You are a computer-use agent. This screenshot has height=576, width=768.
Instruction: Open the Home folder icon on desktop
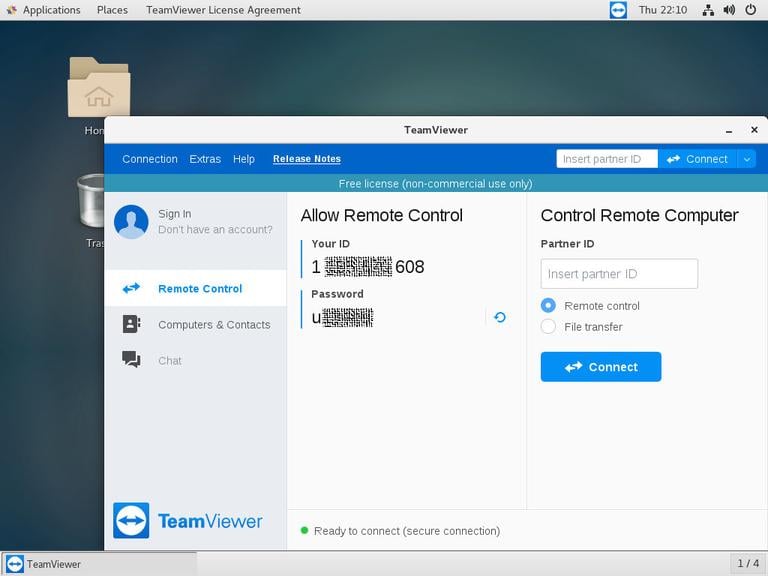98,87
